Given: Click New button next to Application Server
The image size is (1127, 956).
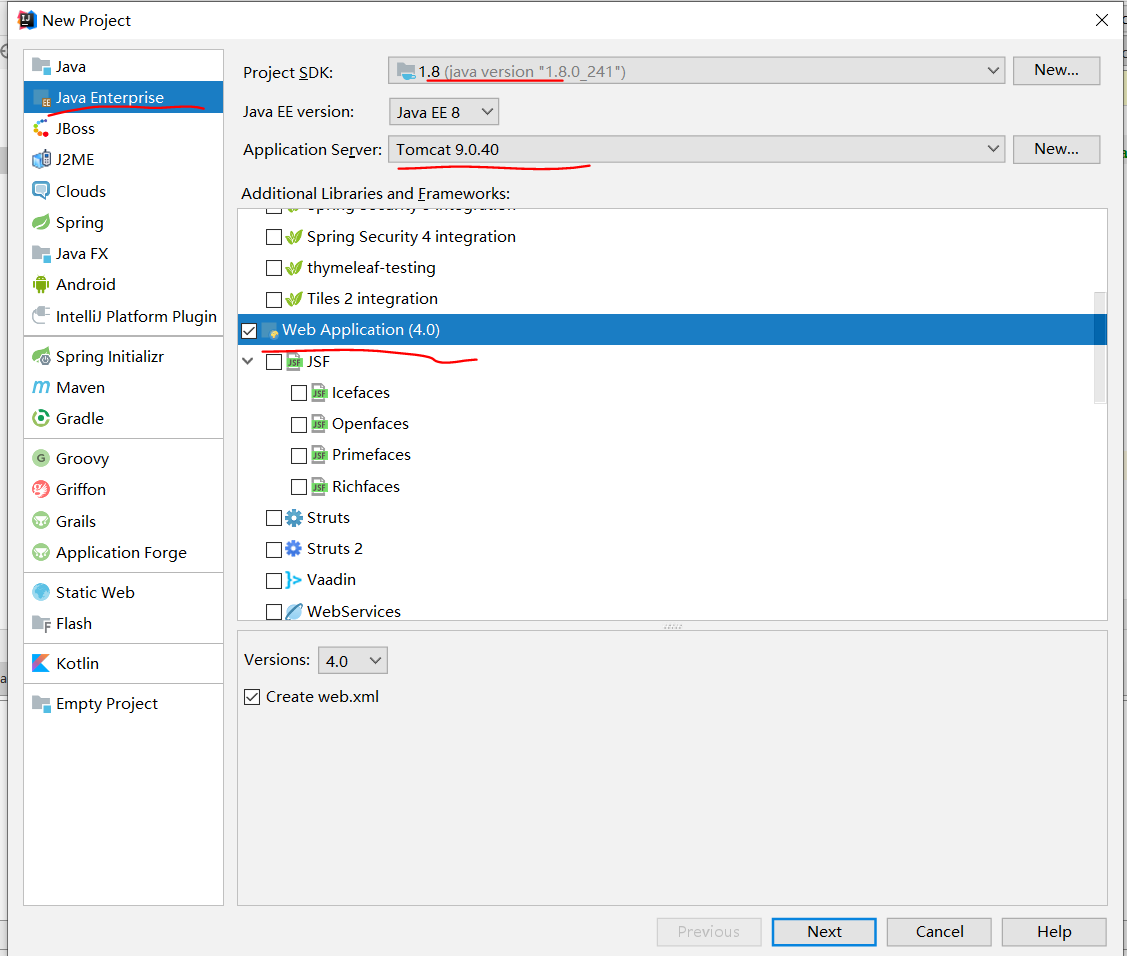Looking at the screenshot, I should pos(1056,150).
